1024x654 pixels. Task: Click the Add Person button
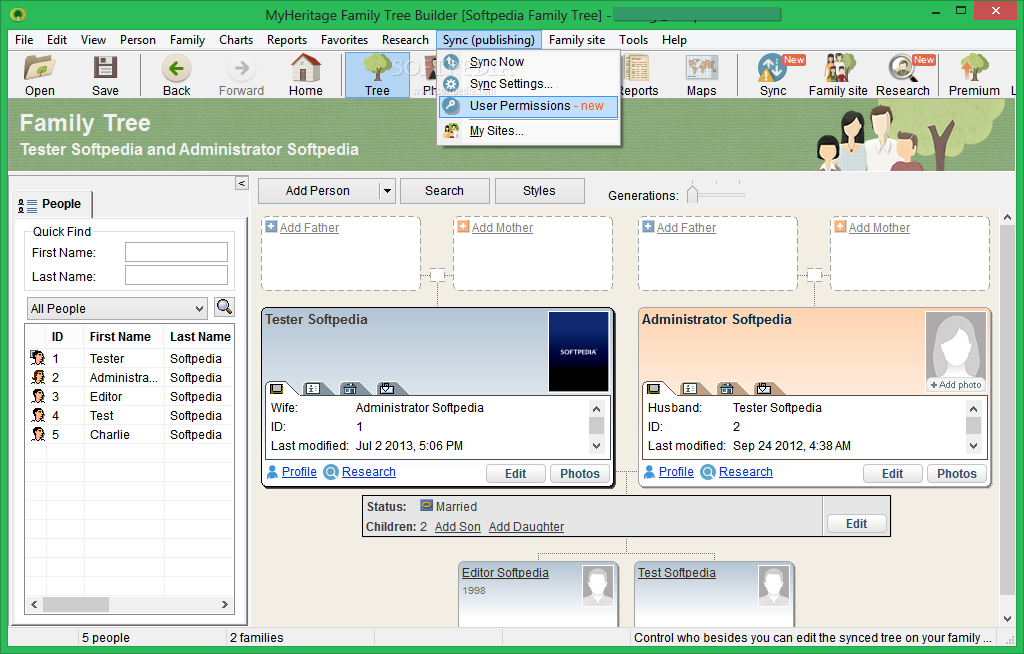(318, 191)
